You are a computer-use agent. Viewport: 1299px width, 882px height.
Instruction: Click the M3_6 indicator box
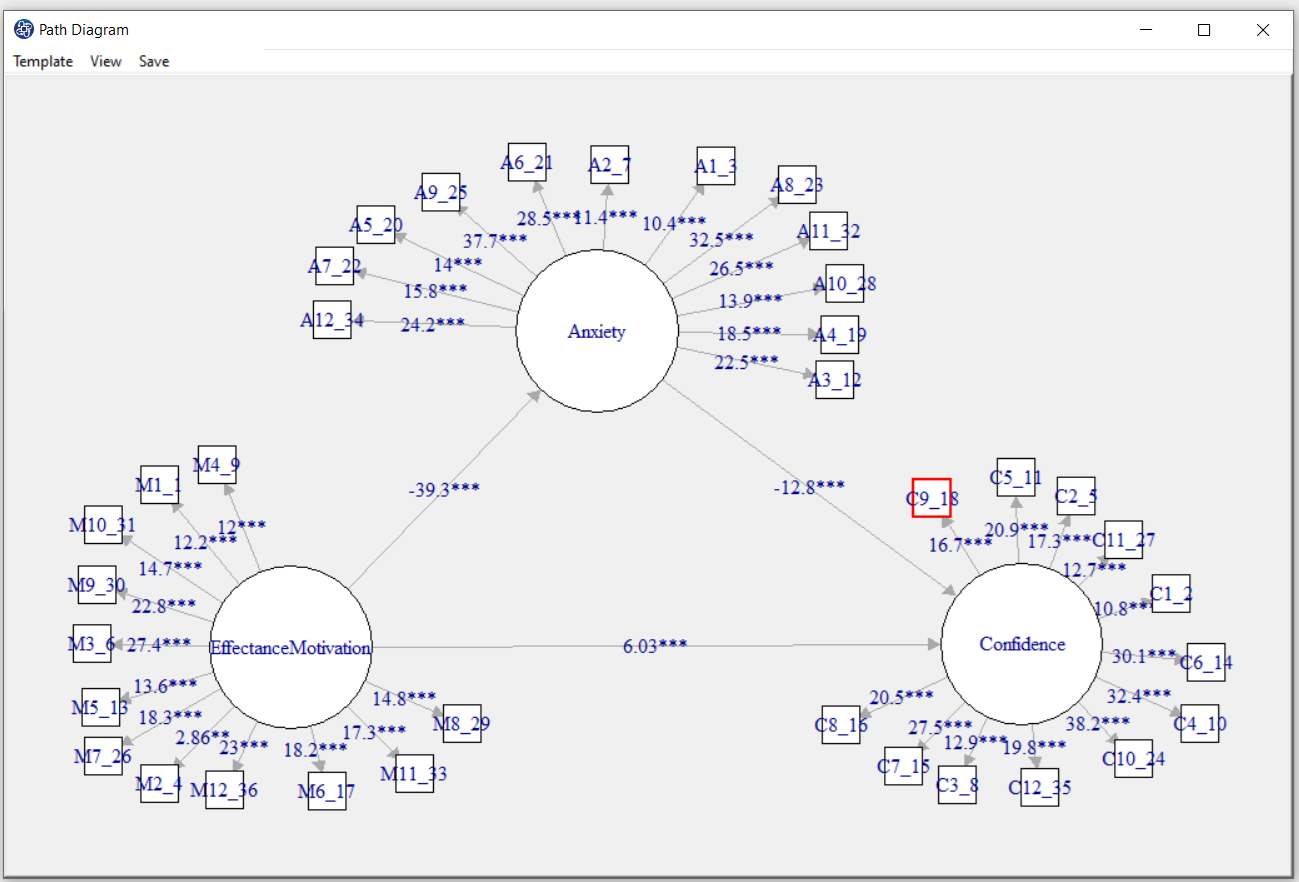pos(91,644)
